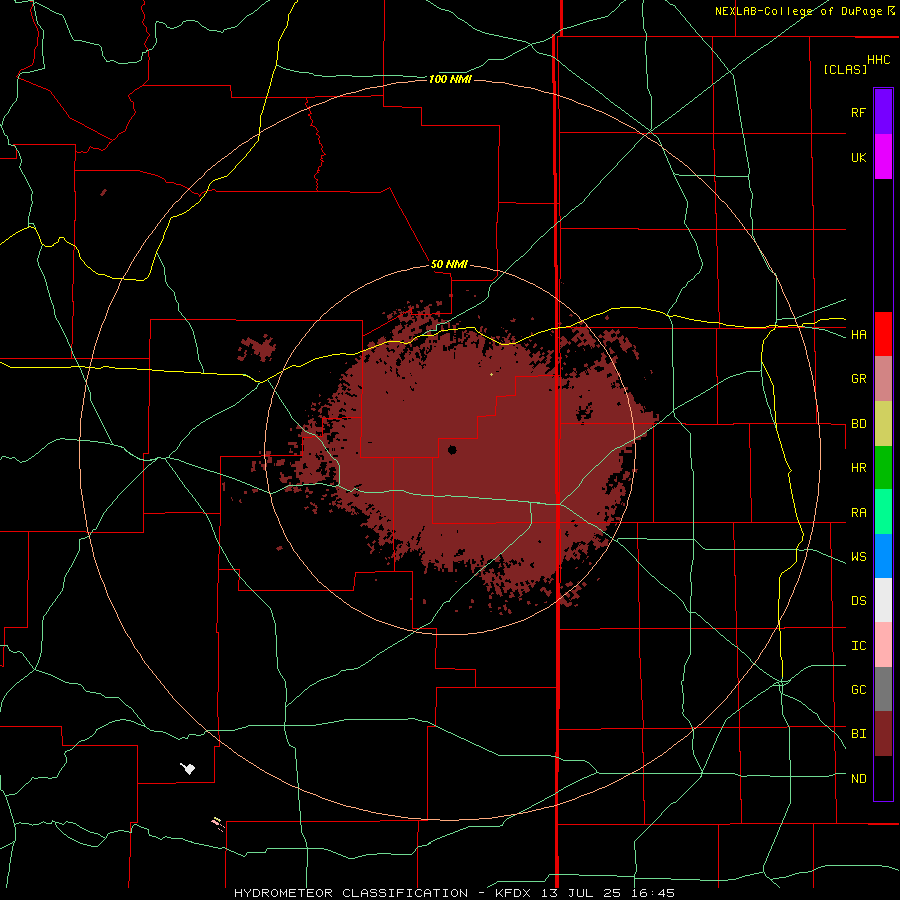Click the 16:45 timestamp
Viewport: 900px width, 900px height.
point(651,893)
